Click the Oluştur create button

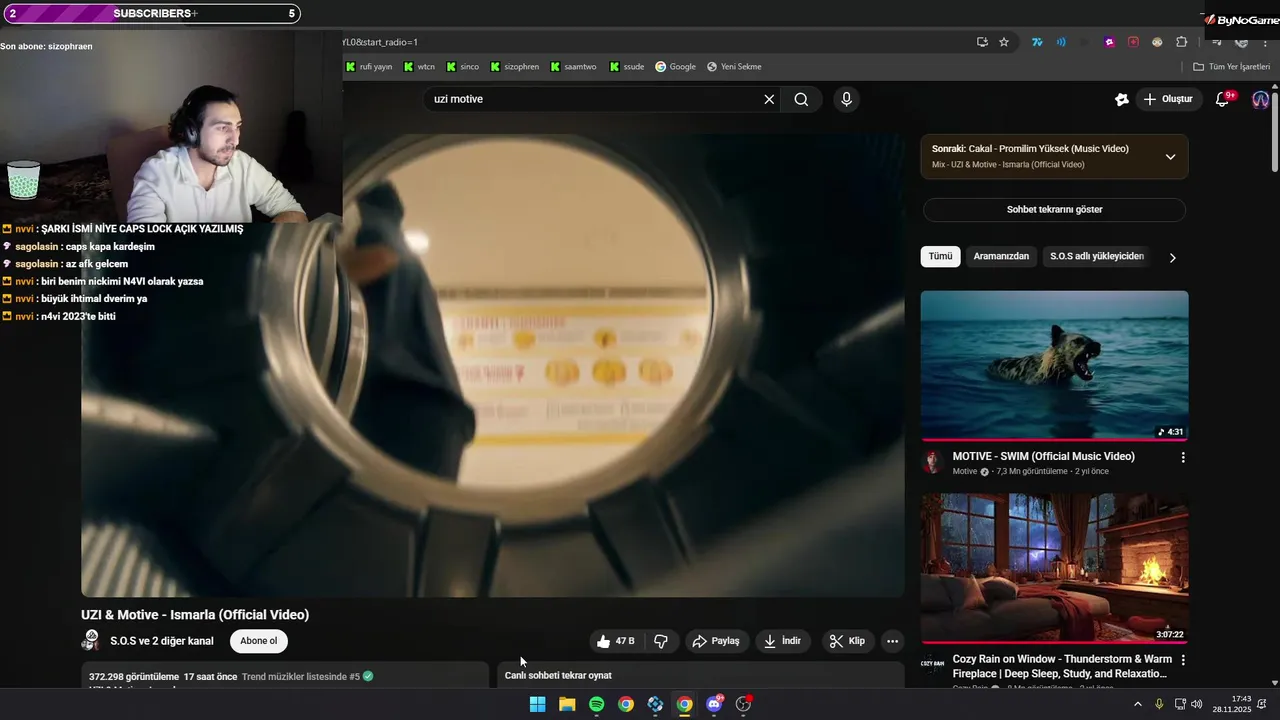(1169, 99)
